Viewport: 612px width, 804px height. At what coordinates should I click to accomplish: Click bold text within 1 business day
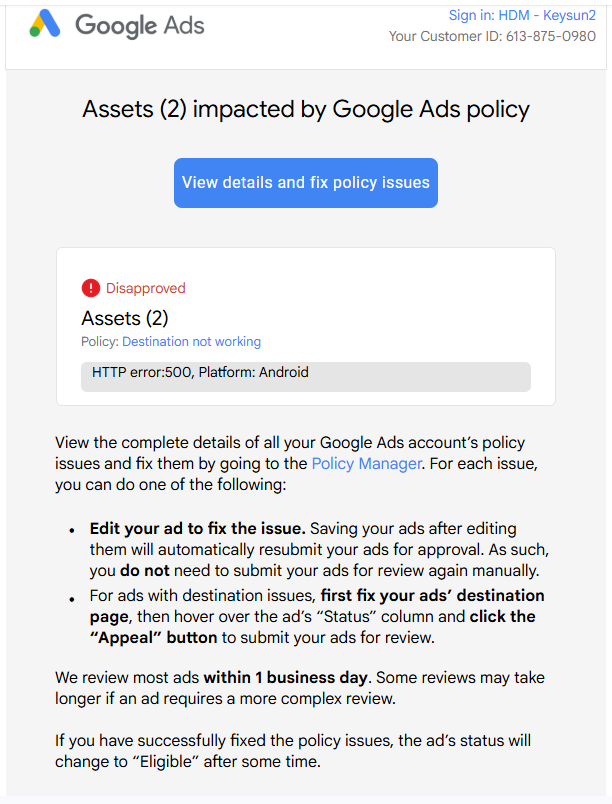point(285,677)
